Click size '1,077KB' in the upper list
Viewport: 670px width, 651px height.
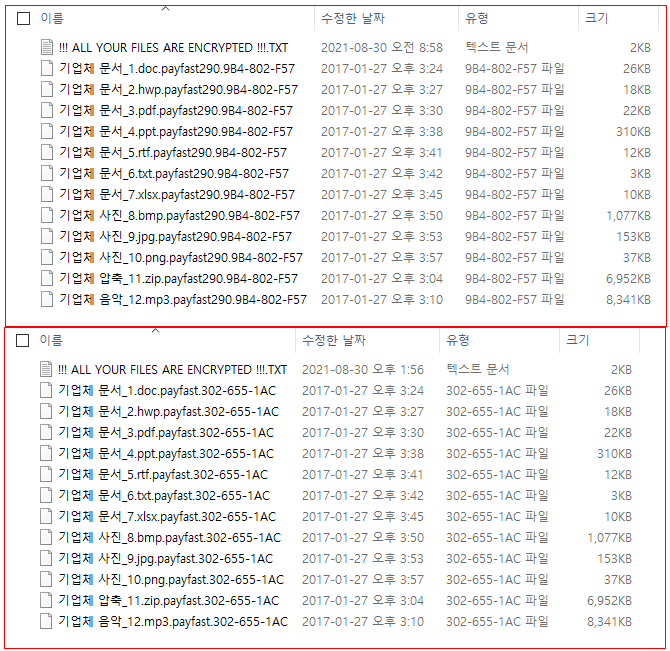click(629, 215)
